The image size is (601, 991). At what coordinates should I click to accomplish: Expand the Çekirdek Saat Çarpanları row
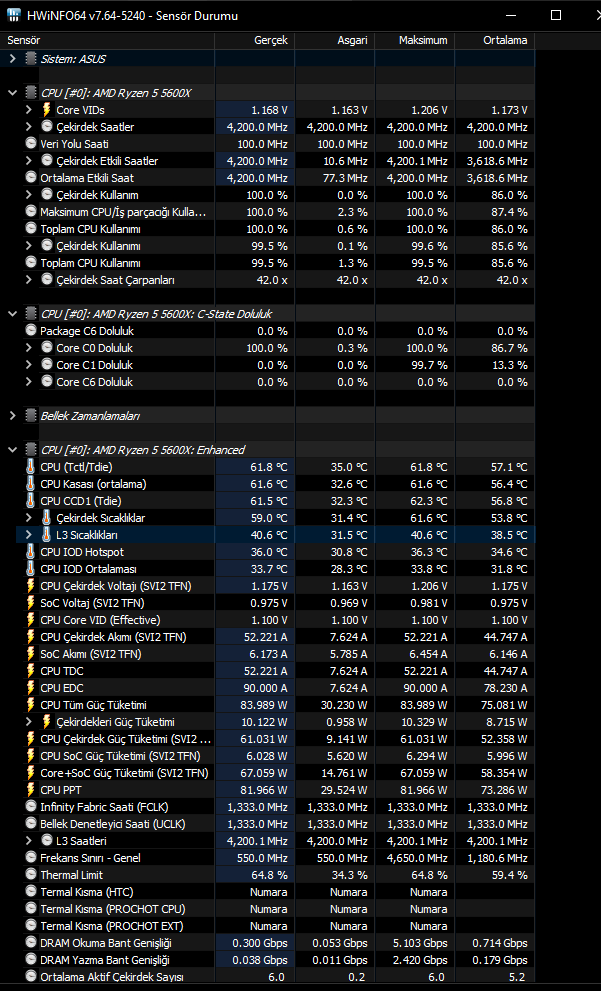tap(28, 279)
